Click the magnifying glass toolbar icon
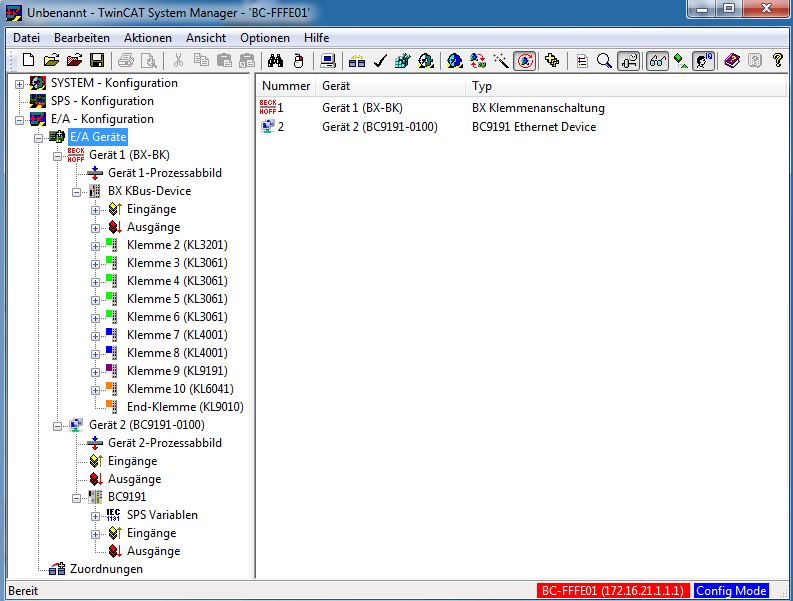 pyautogui.click(x=604, y=61)
